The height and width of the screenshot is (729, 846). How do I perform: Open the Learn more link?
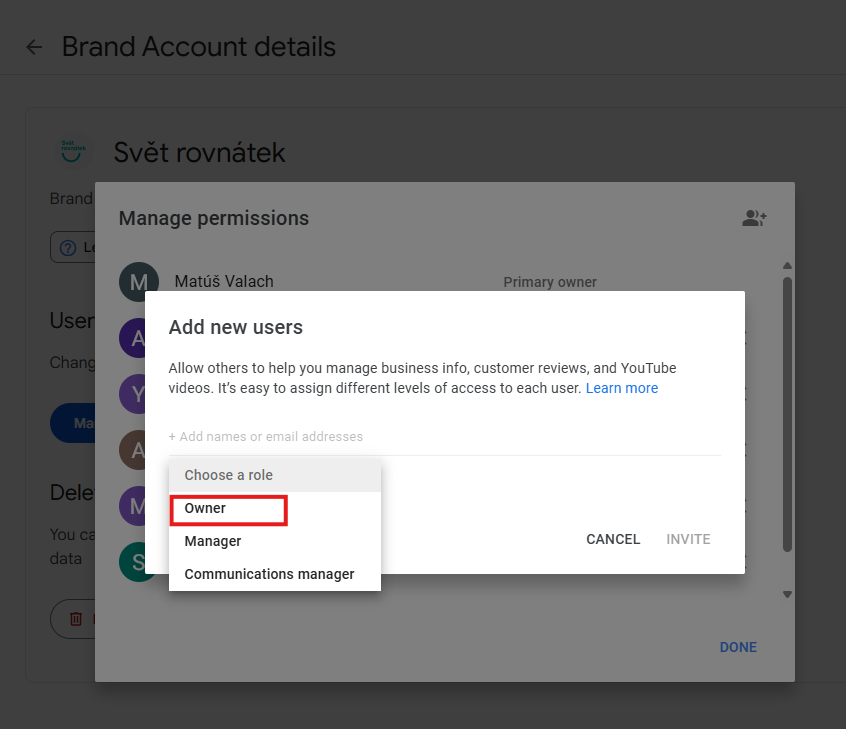[x=622, y=389]
